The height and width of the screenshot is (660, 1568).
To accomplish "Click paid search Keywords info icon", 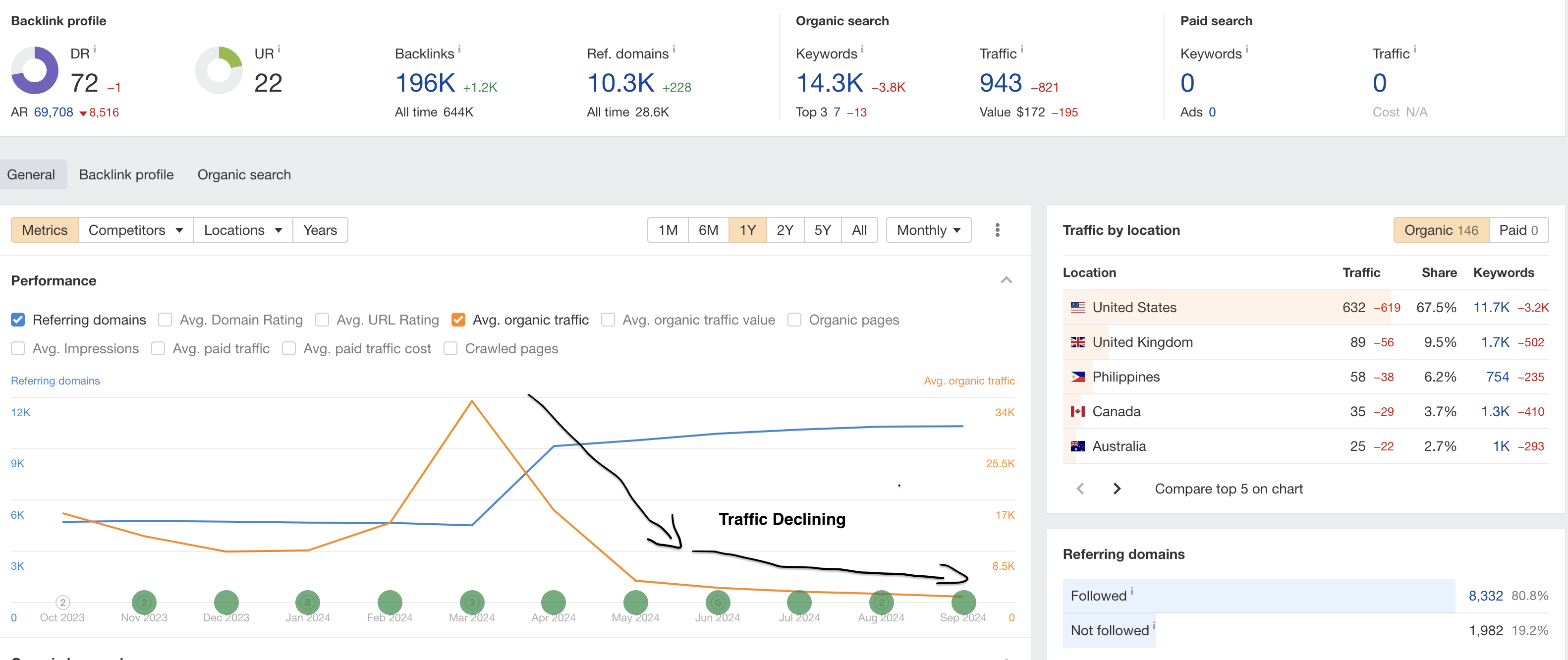I will pyautogui.click(x=1246, y=49).
